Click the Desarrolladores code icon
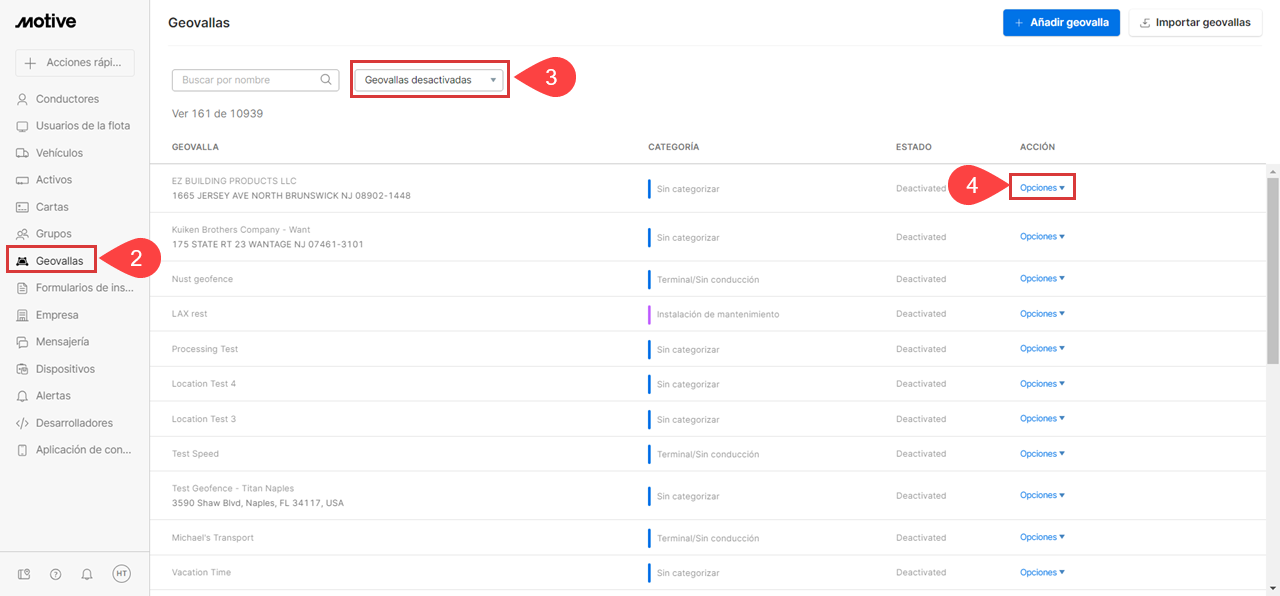This screenshot has height=596, width=1280. [x=22, y=423]
